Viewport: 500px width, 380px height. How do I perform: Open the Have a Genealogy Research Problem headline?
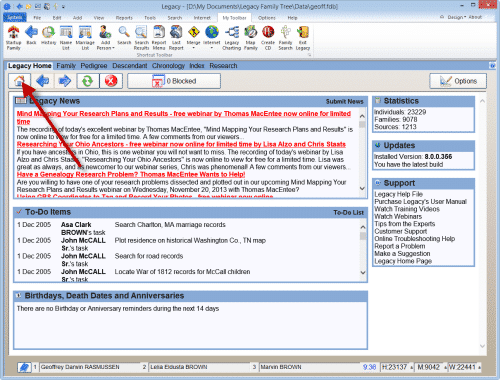[x=131, y=174]
